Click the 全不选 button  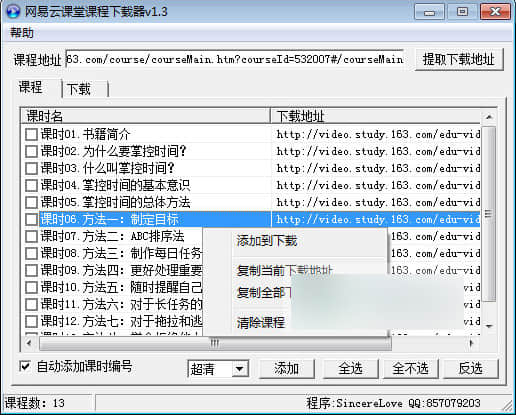tap(410, 368)
